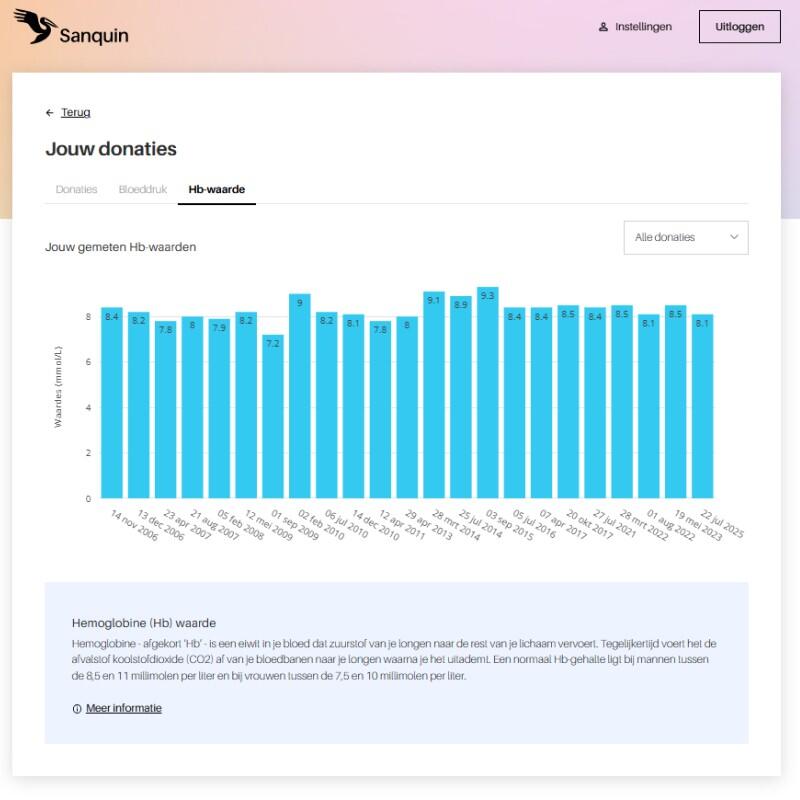Screen dimensions: 800x800
Task: Select the 22 jul 2025 bar
Action: (x=703, y=406)
